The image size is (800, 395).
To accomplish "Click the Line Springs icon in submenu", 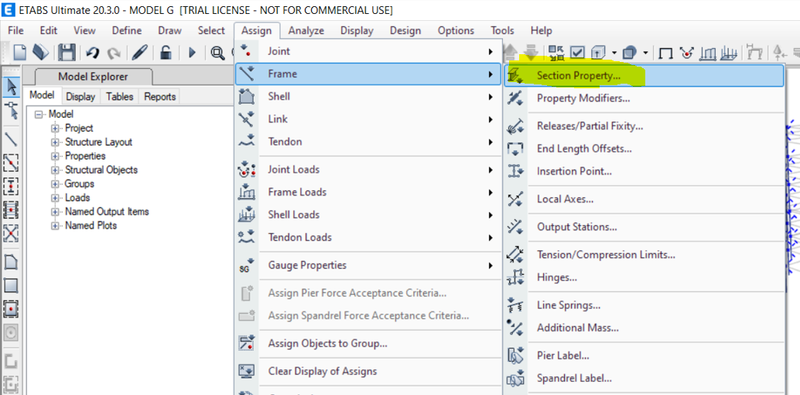I will coord(515,305).
